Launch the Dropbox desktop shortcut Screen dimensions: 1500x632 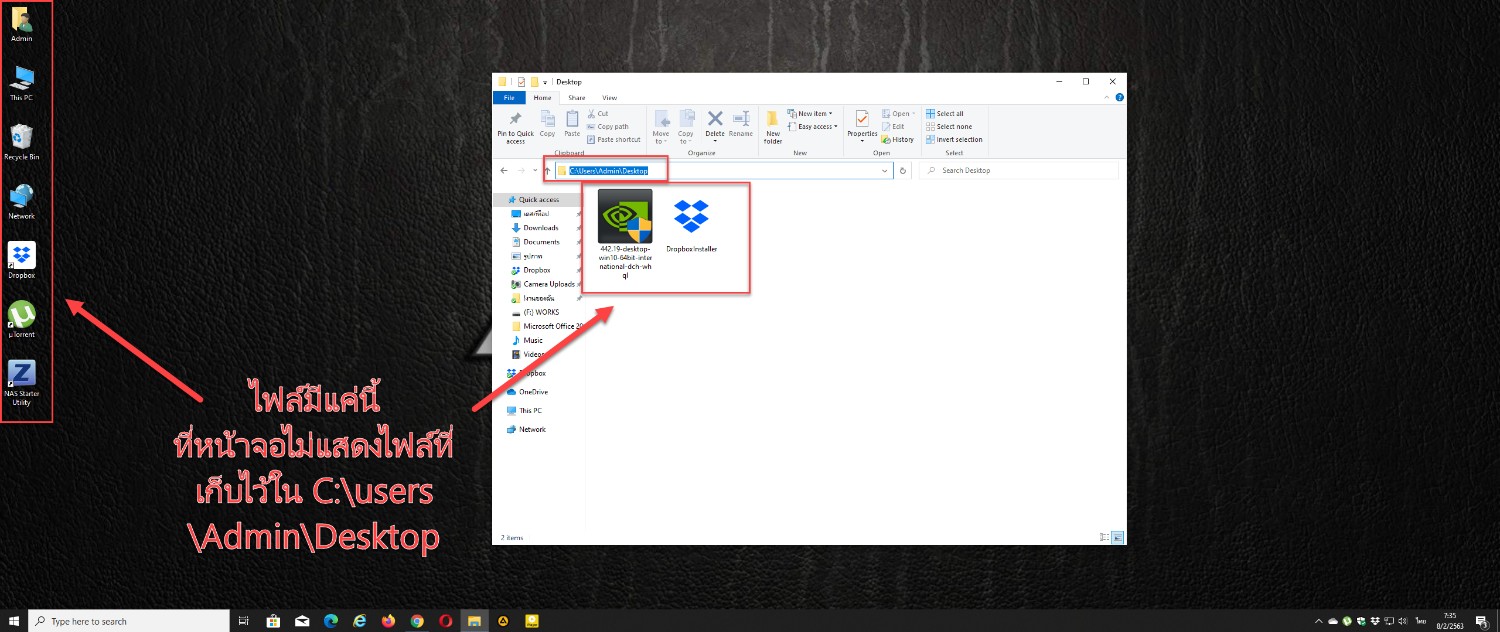(x=21, y=260)
